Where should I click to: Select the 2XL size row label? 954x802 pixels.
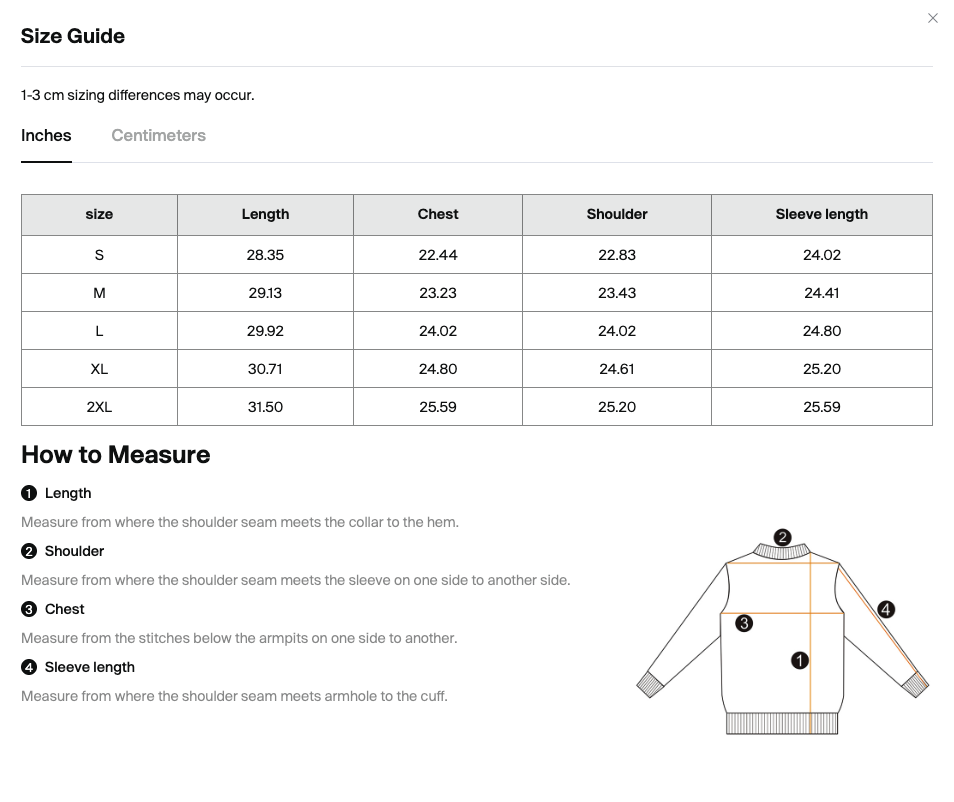coord(99,407)
